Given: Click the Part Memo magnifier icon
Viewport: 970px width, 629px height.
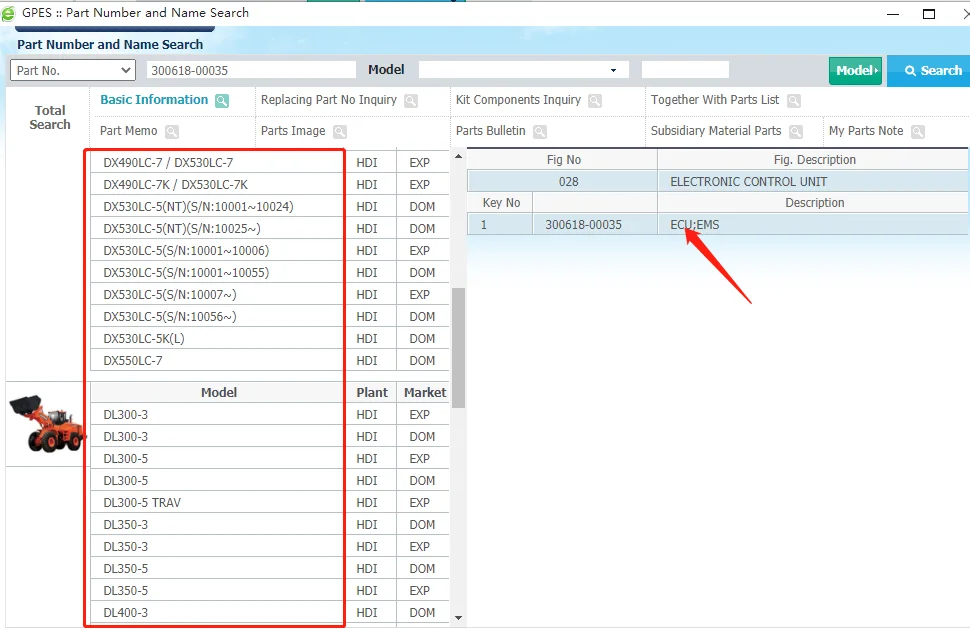Looking at the screenshot, I should [172, 132].
